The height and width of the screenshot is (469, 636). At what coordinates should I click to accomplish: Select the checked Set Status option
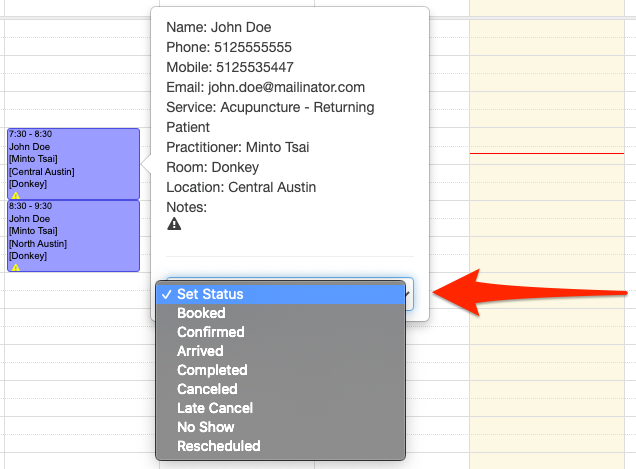click(x=210, y=294)
